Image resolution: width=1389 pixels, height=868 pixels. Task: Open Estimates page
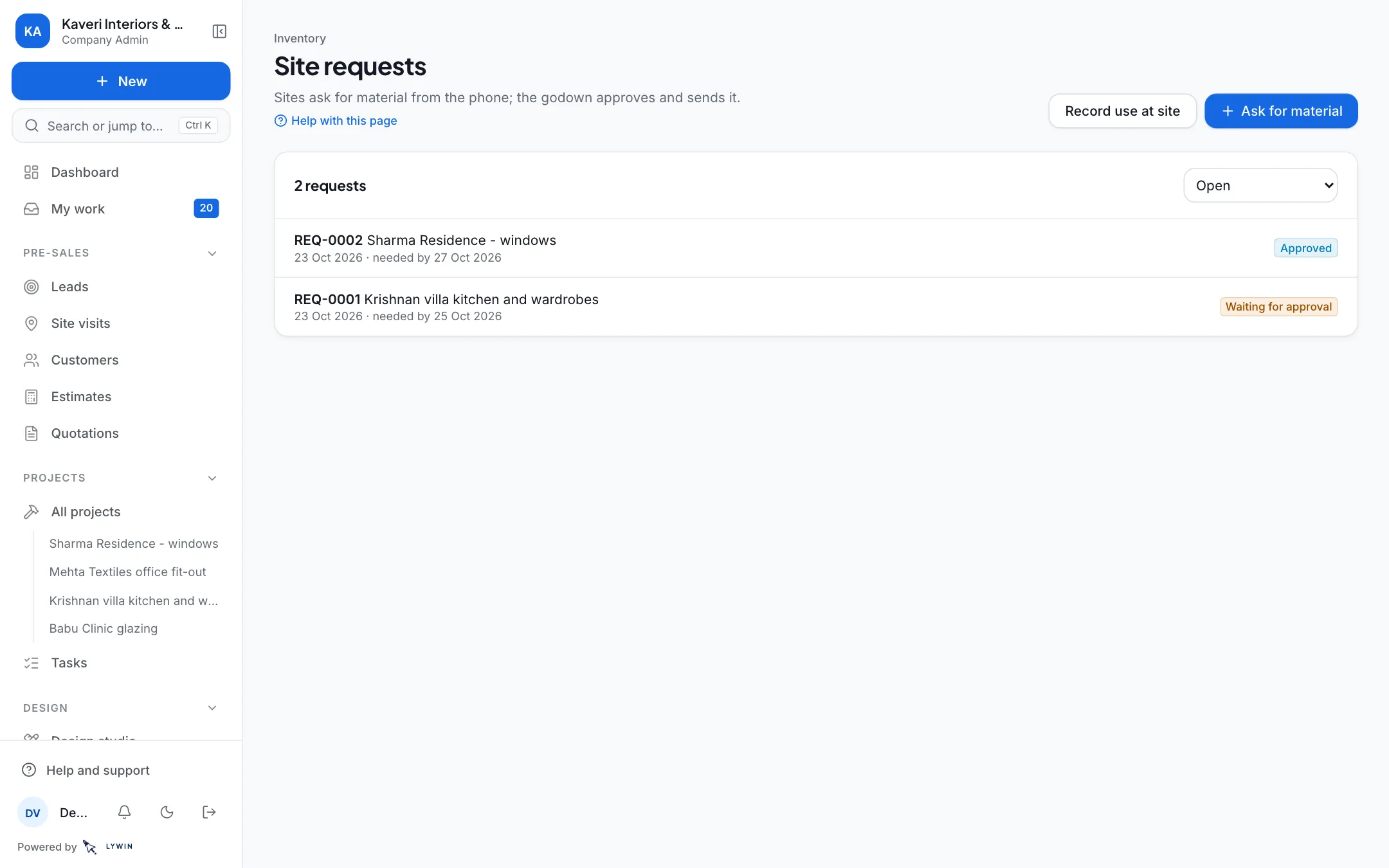(121, 397)
